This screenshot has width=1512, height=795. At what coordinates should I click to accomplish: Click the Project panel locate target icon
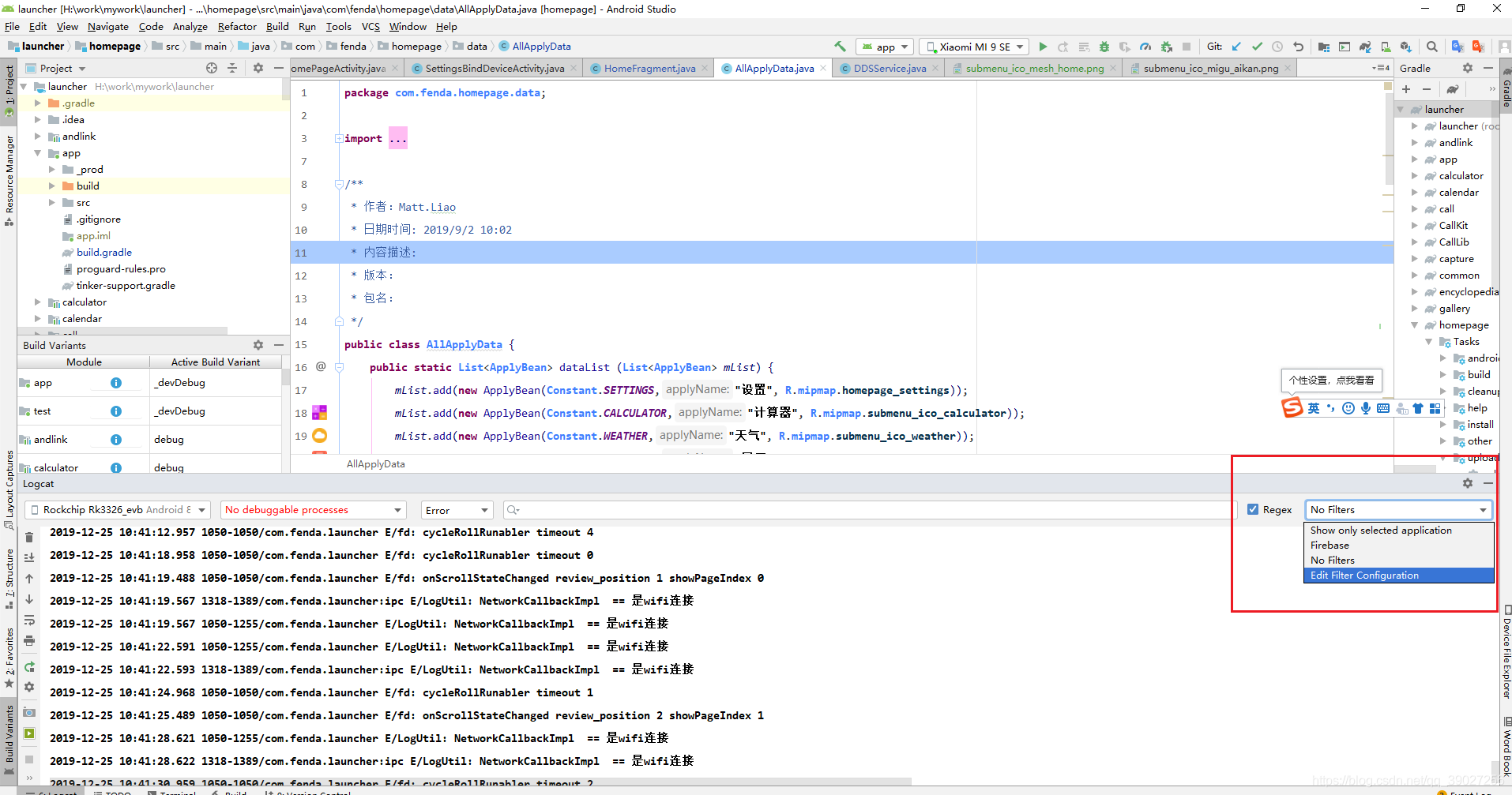[212, 68]
